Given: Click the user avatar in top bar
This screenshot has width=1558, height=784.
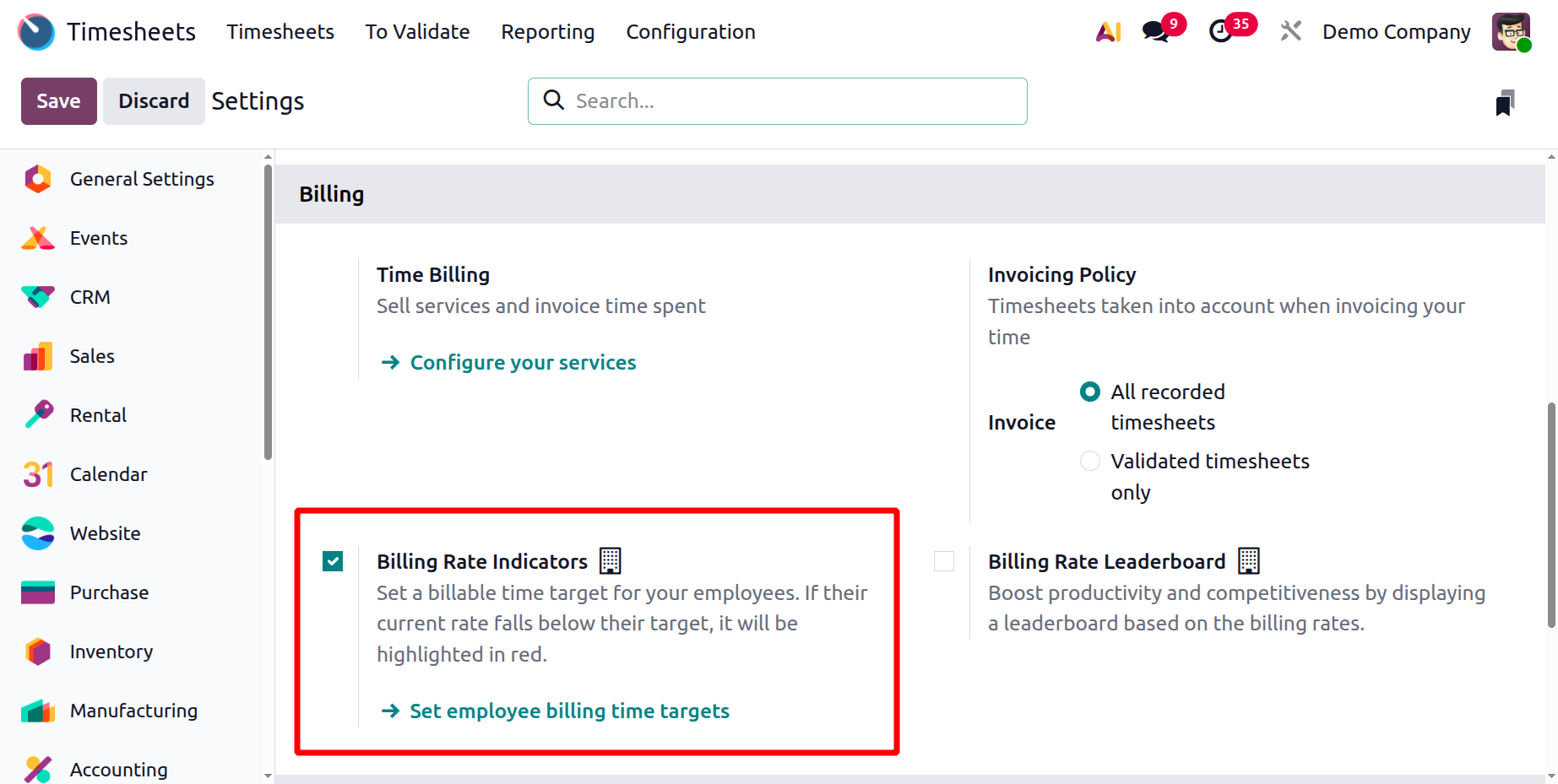Looking at the screenshot, I should (x=1511, y=32).
